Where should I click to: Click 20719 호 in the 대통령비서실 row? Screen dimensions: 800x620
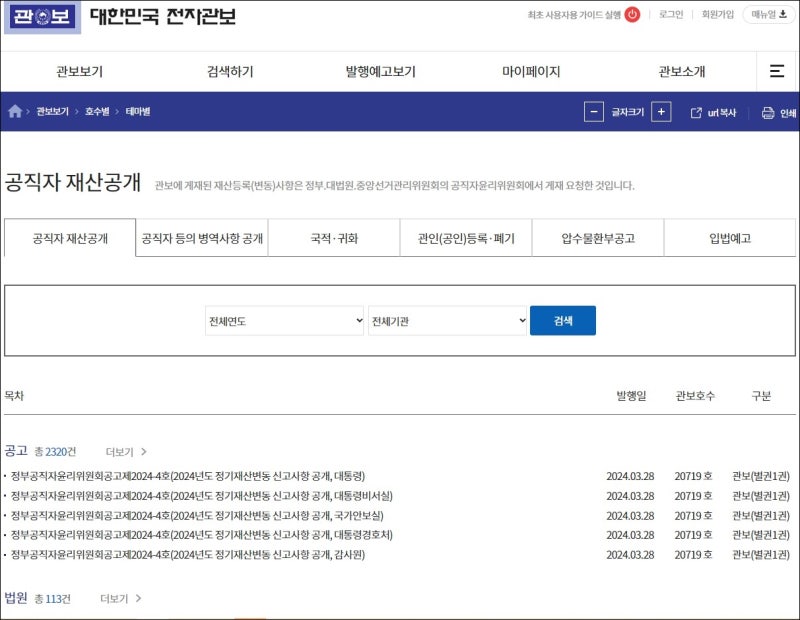(x=693, y=496)
